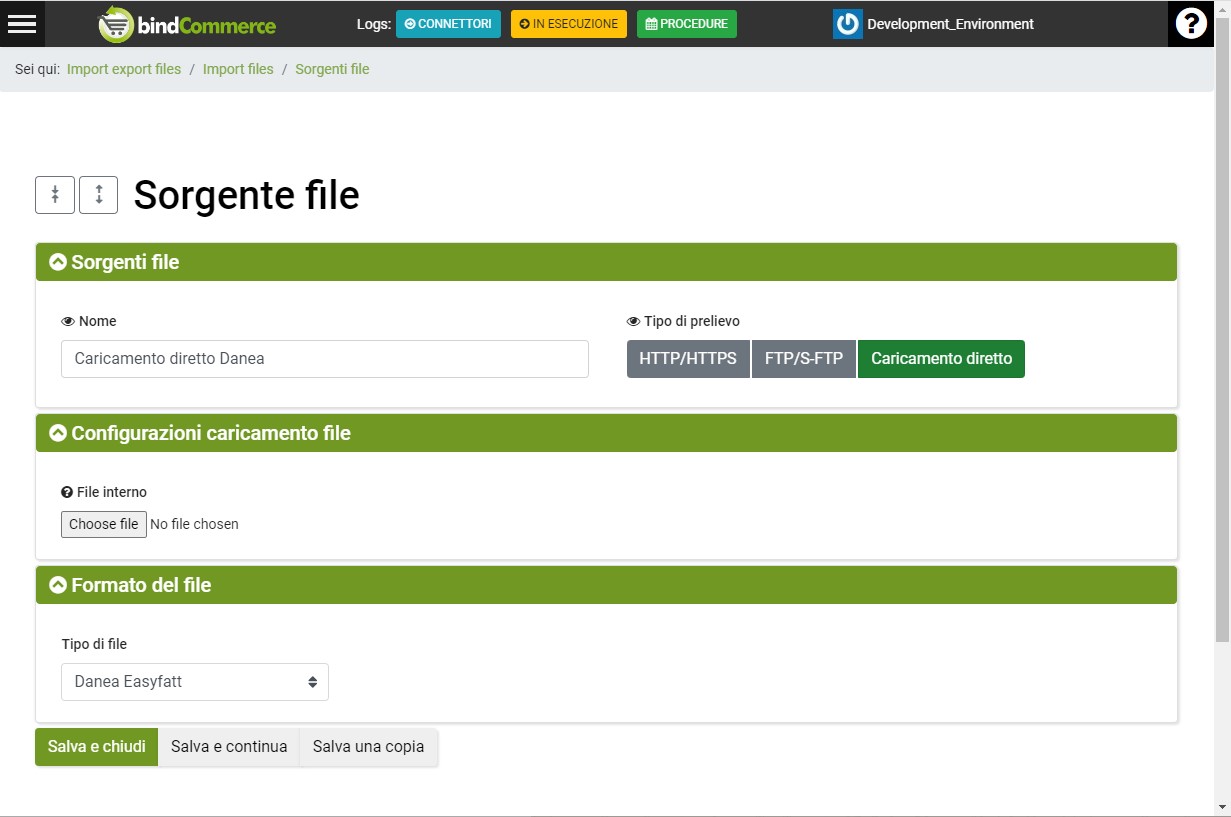Click Salva e chiudi button
This screenshot has width=1231, height=817.
tap(97, 747)
